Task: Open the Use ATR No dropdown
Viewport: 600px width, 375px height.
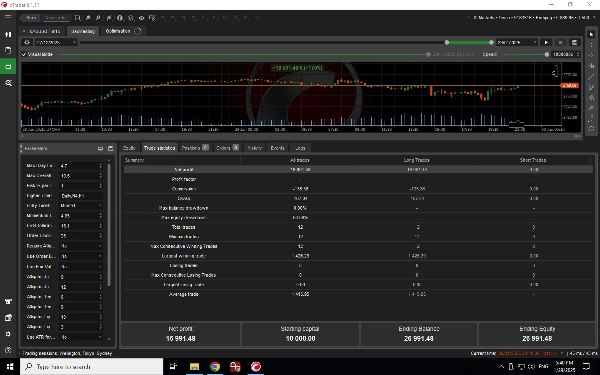Action: 81,337
